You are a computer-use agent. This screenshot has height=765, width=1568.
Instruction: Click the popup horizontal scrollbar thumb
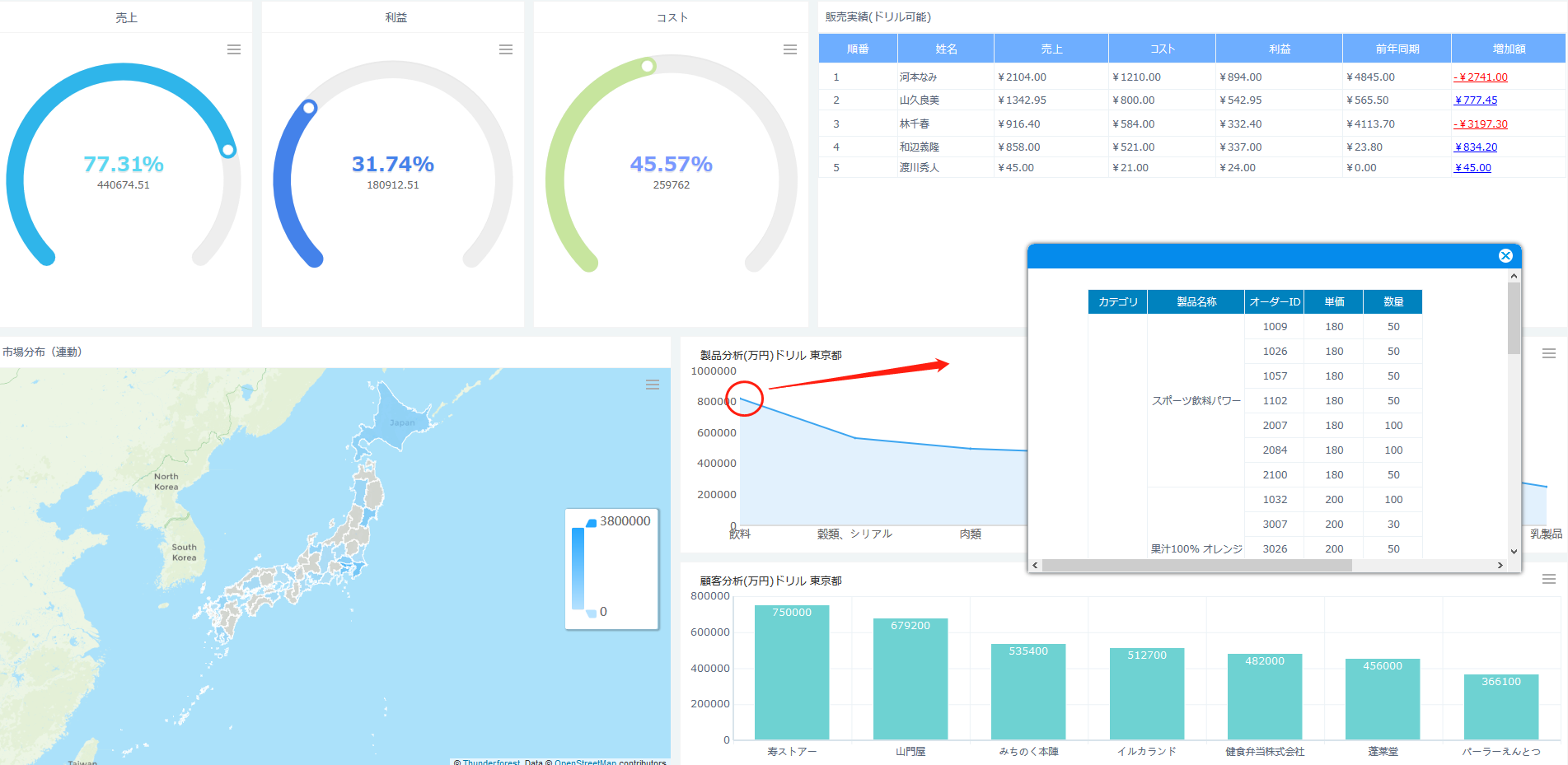tap(1197, 565)
